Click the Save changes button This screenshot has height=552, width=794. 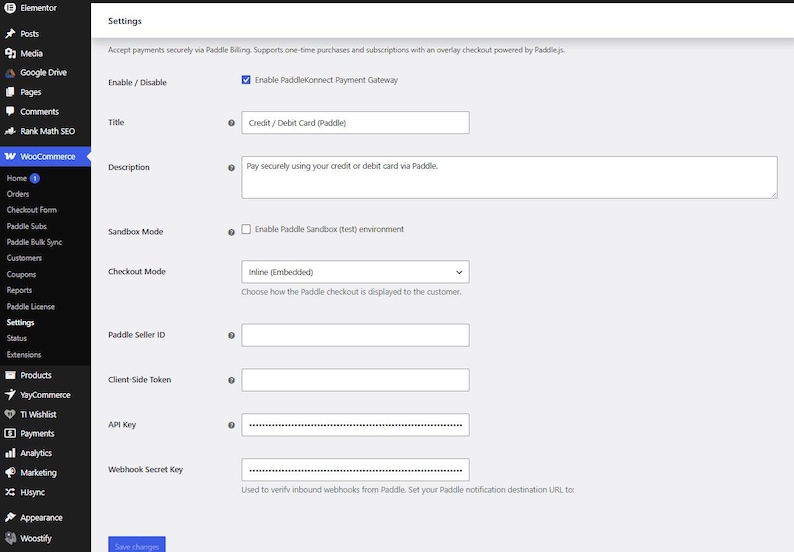pos(137,545)
